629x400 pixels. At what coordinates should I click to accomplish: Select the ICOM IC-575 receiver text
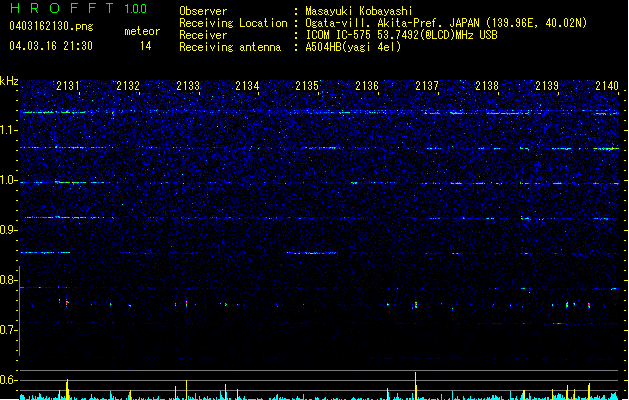[401, 35]
